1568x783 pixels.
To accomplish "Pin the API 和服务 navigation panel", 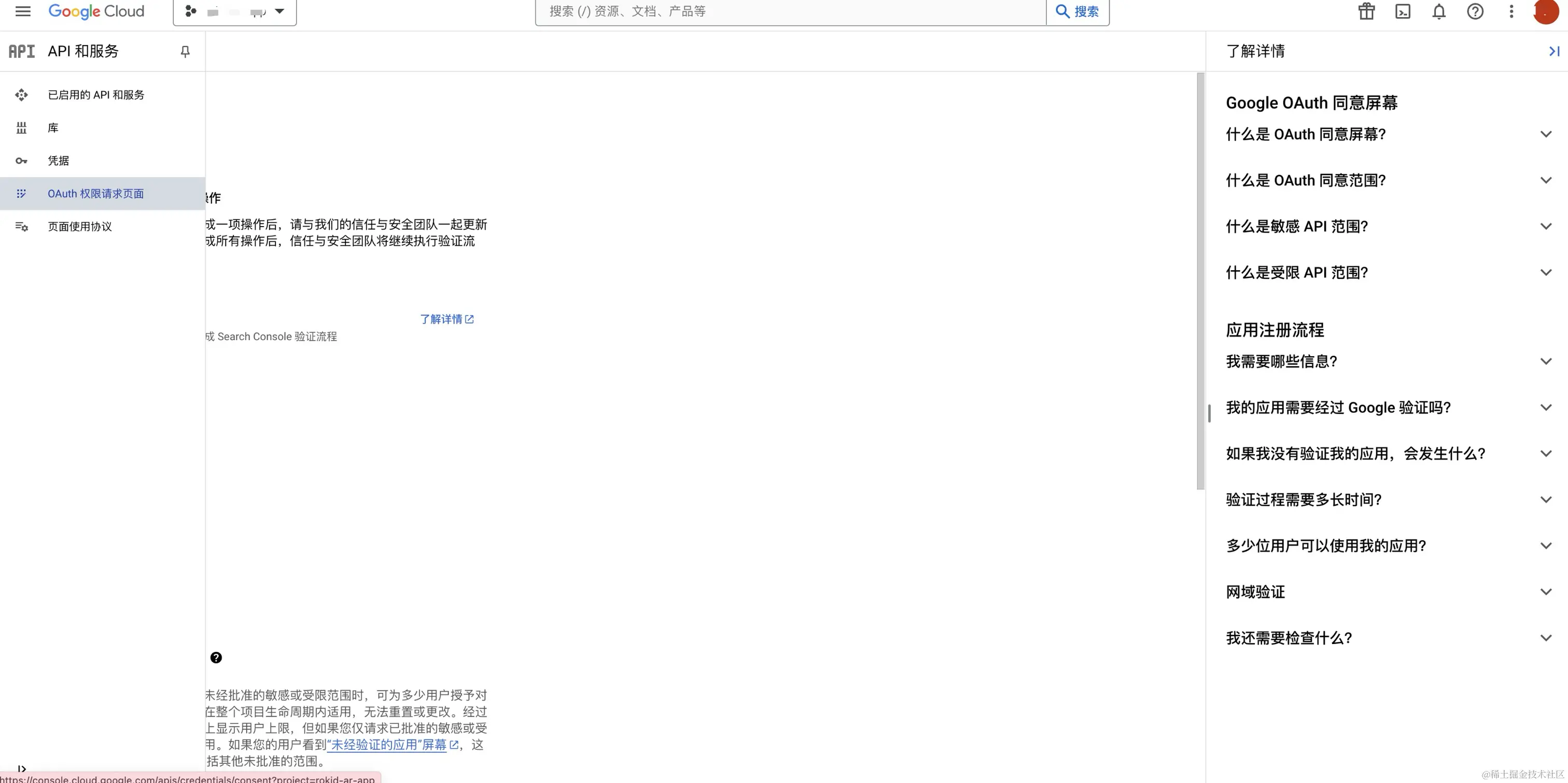I will (185, 51).
